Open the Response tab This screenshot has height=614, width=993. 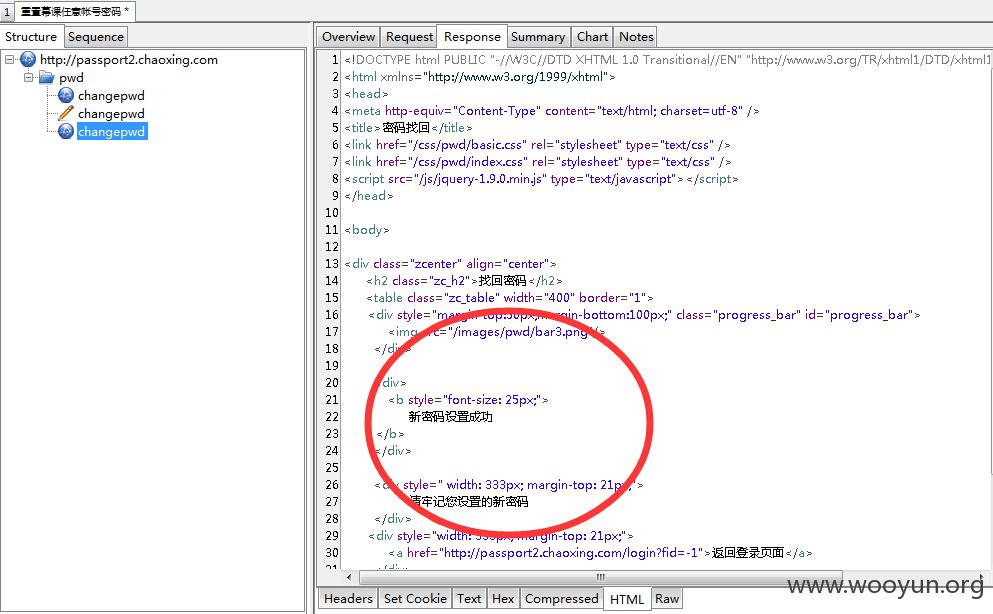pos(472,37)
